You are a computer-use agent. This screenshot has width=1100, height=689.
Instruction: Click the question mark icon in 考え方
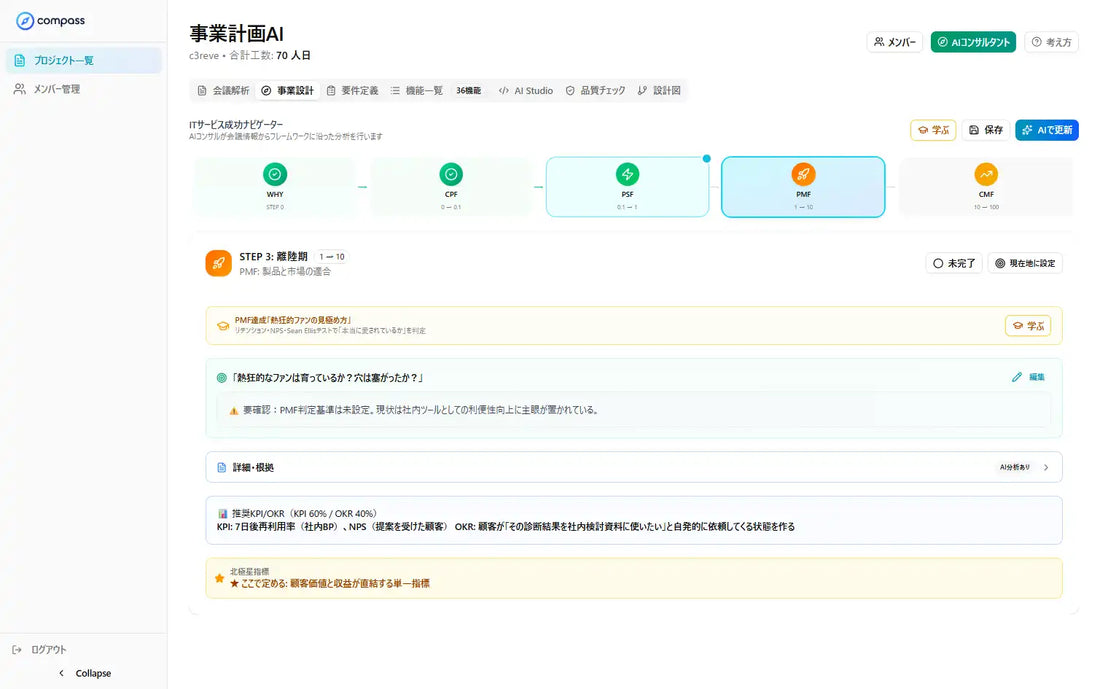coord(1036,42)
